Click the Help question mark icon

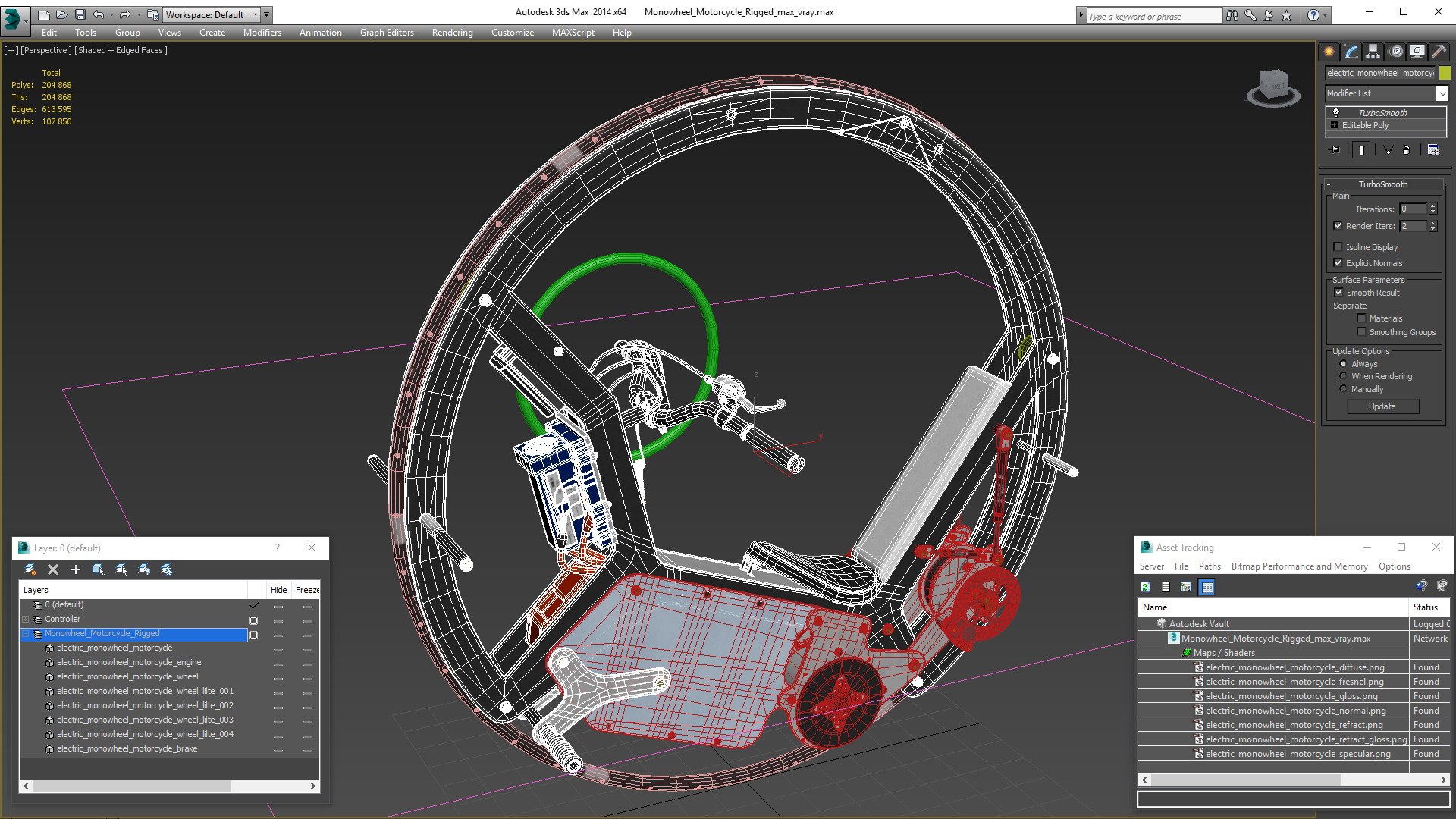pos(1313,15)
